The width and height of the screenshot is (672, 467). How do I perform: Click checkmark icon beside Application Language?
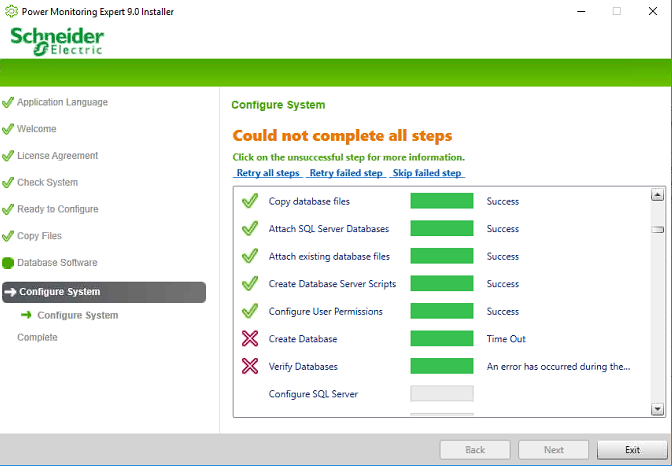point(8,102)
